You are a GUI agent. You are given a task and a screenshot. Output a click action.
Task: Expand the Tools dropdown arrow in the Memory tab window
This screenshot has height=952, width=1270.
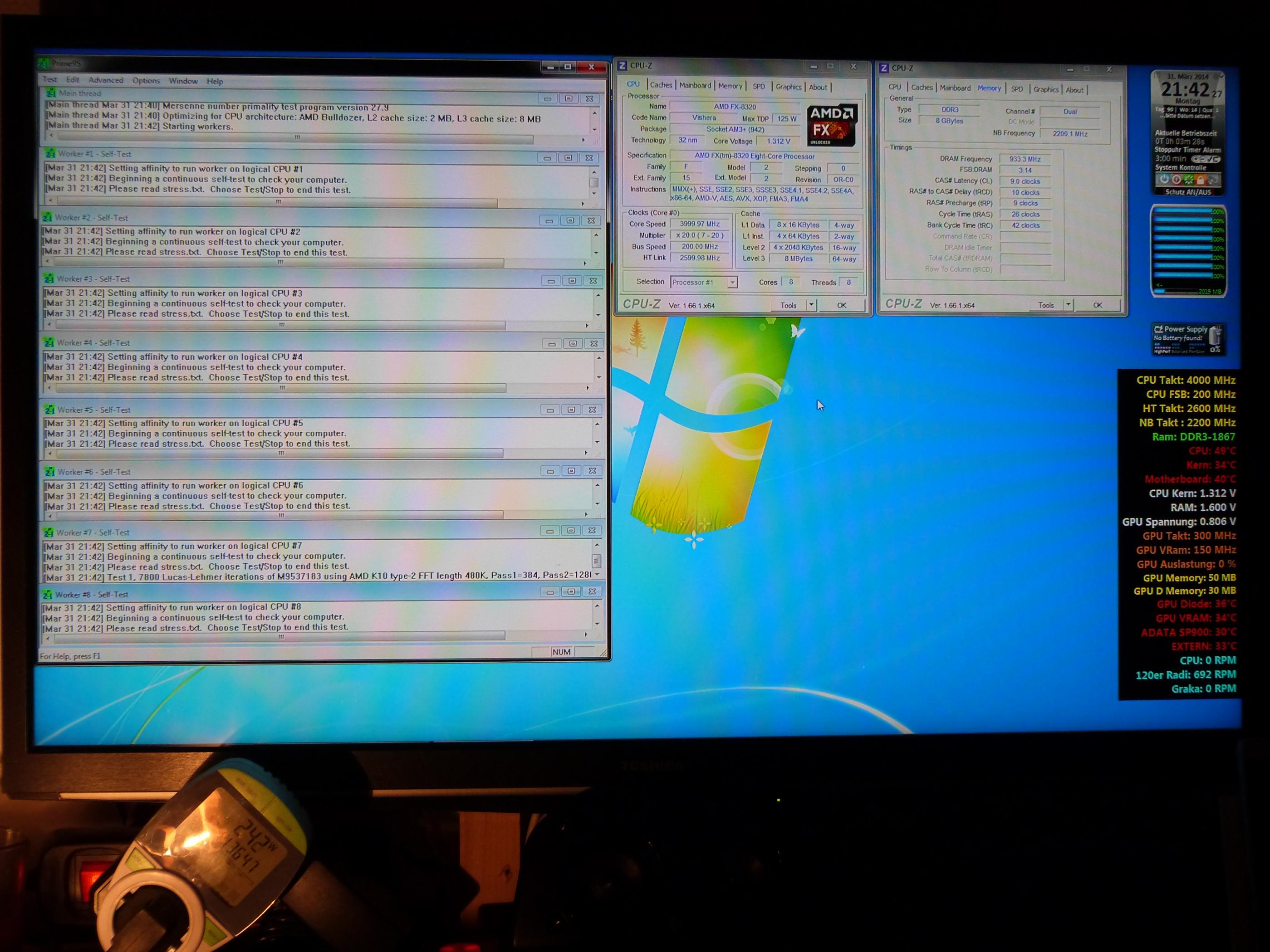pyautogui.click(x=1069, y=305)
